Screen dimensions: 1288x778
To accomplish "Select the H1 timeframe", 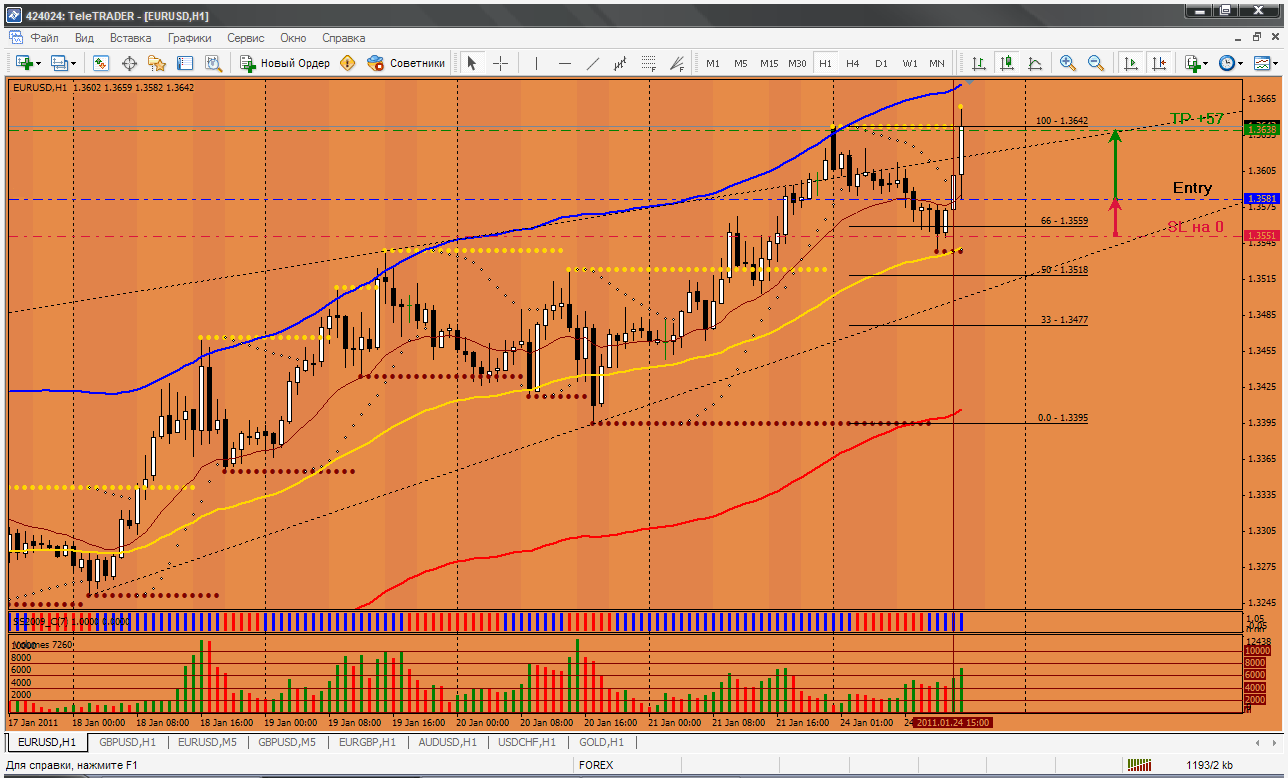I will 825,63.
